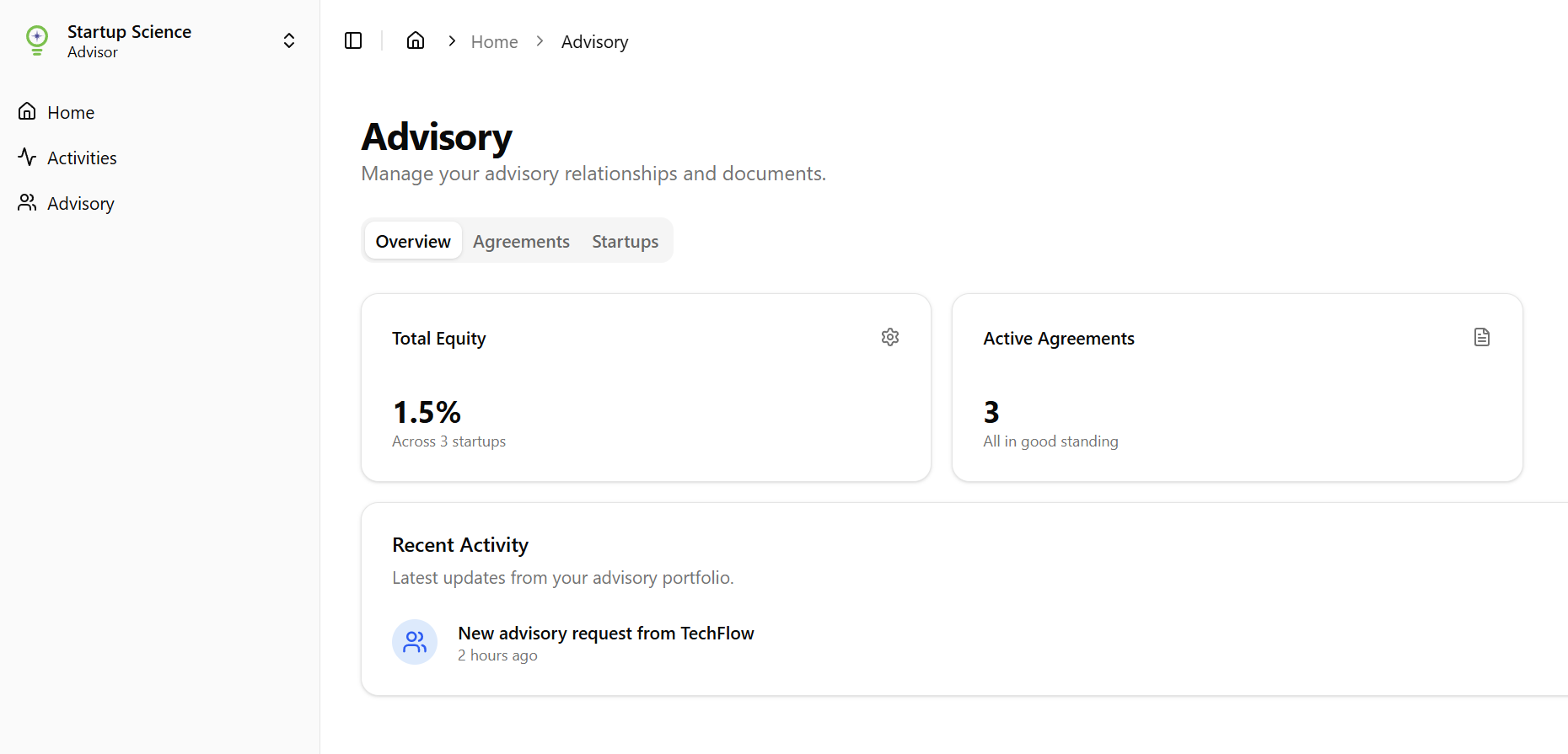The height and width of the screenshot is (754, 1568).
Task: Click the Advisory users icon in sidebar
Action: tap(27, 202)
